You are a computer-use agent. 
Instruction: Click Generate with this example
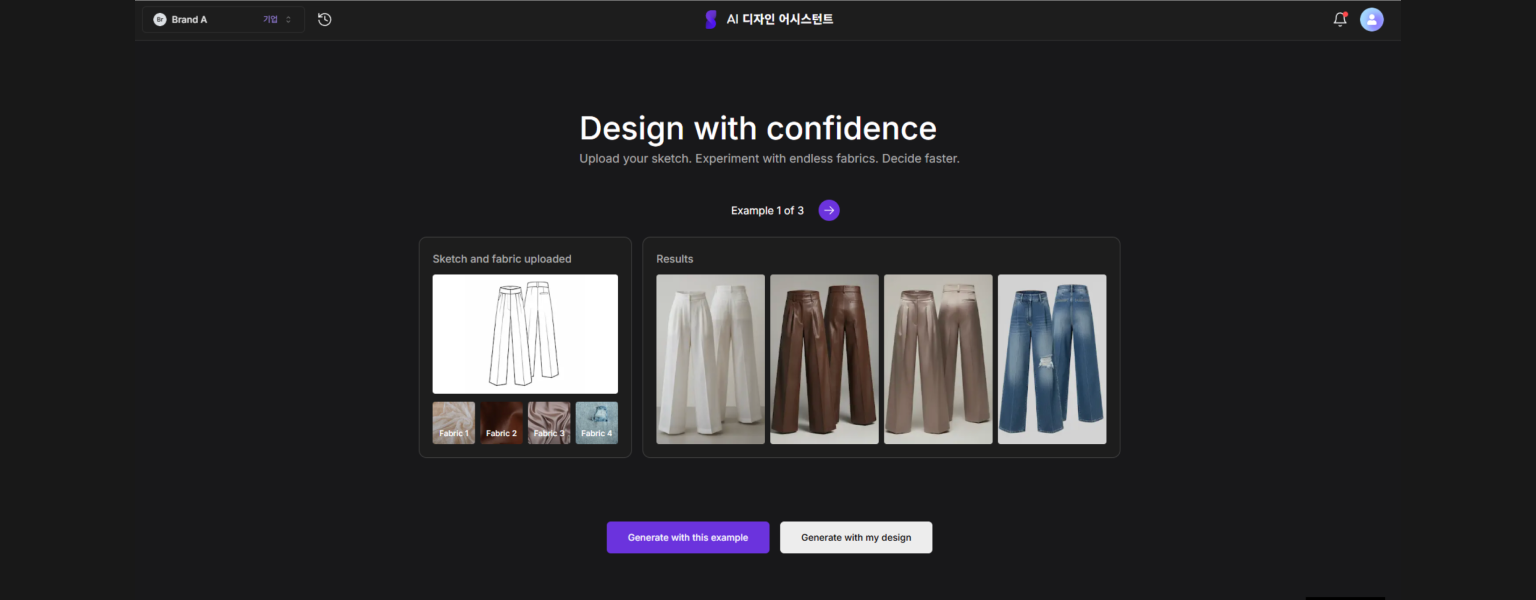pyautogui.click(x=687, y=537)
